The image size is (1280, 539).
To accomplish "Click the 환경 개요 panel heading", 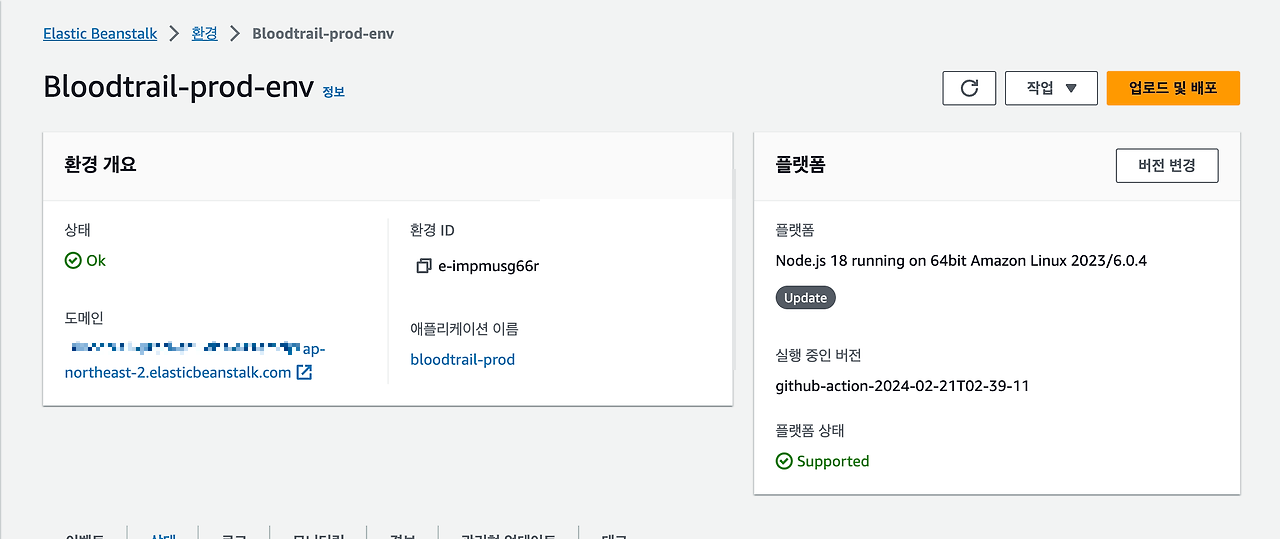I will [x=100, y=165].
